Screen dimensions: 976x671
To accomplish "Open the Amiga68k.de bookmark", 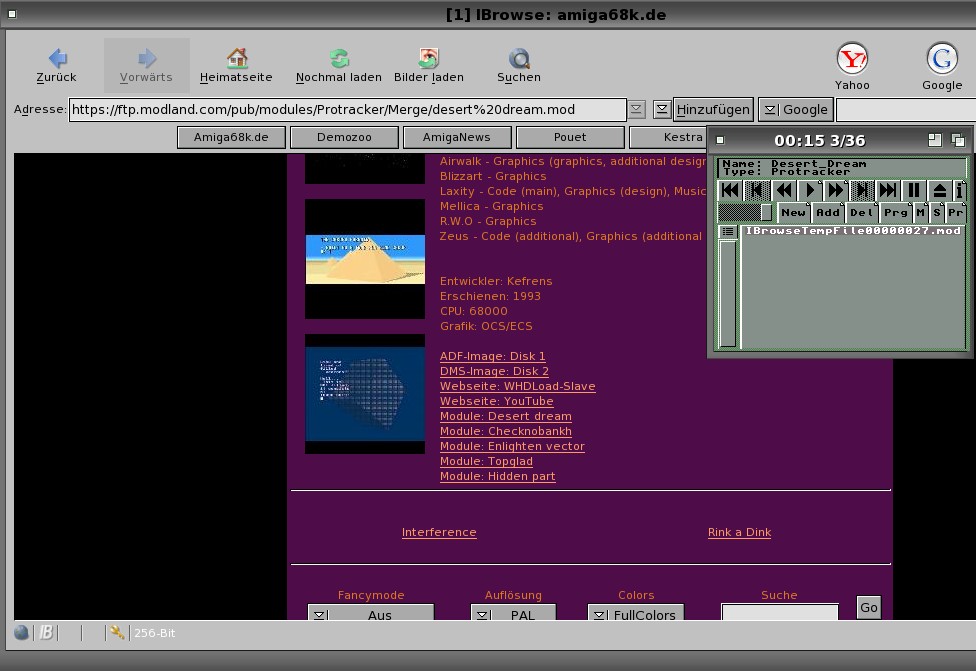I will click(x=231, y=138).
